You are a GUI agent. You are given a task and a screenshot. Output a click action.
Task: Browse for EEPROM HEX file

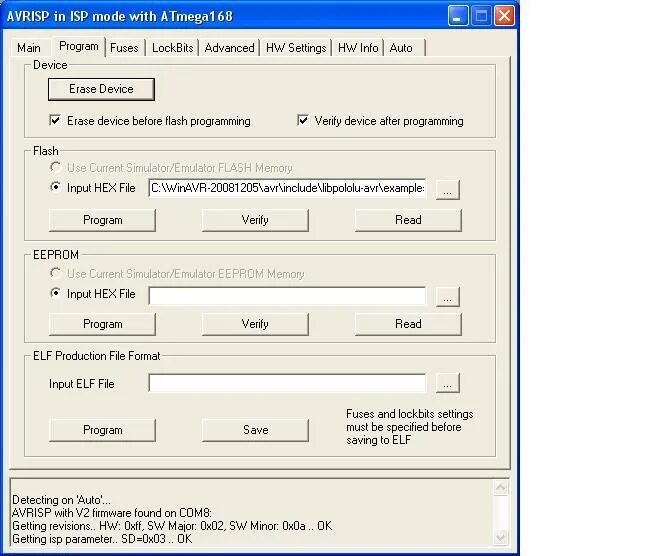[x=448, y=297]
